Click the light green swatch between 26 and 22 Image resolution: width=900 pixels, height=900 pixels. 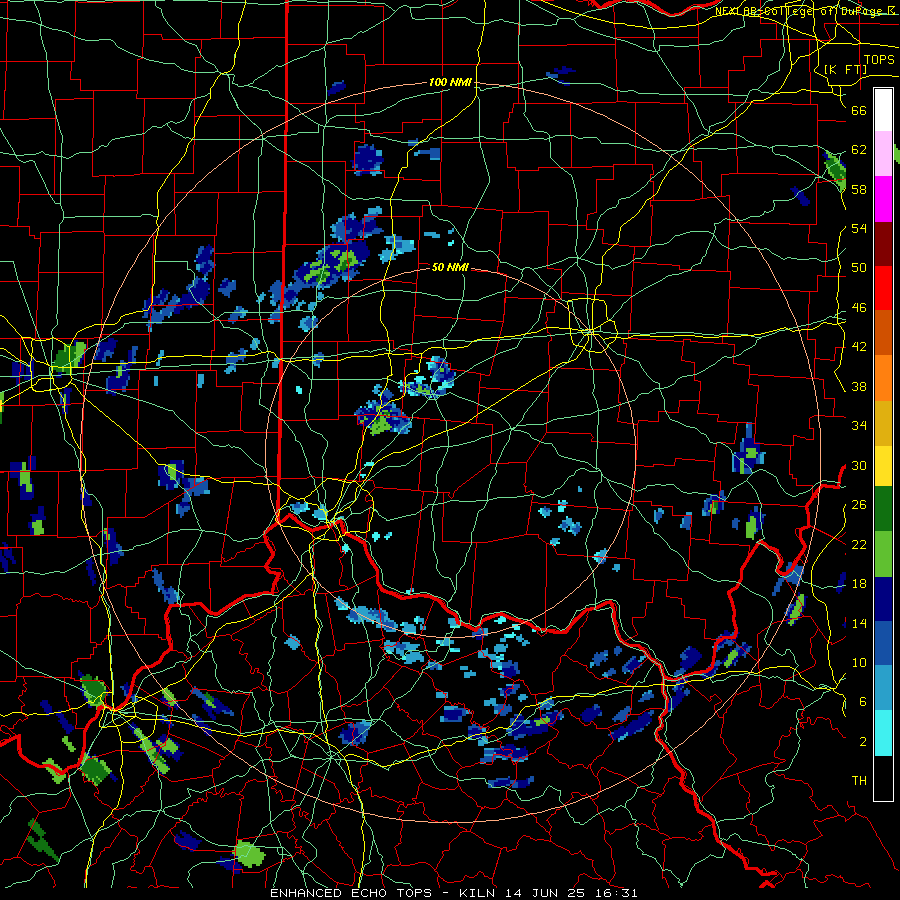[x=883, y=554]
